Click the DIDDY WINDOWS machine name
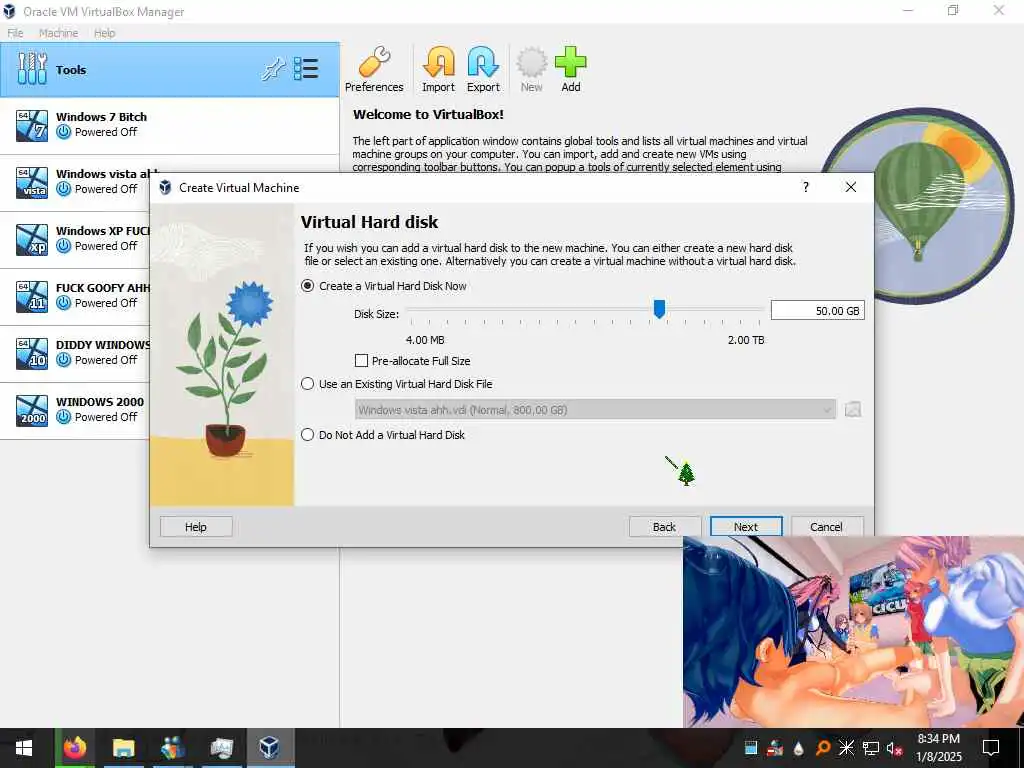The height and width of the screenshot is (768, 1024). (103, 345)
